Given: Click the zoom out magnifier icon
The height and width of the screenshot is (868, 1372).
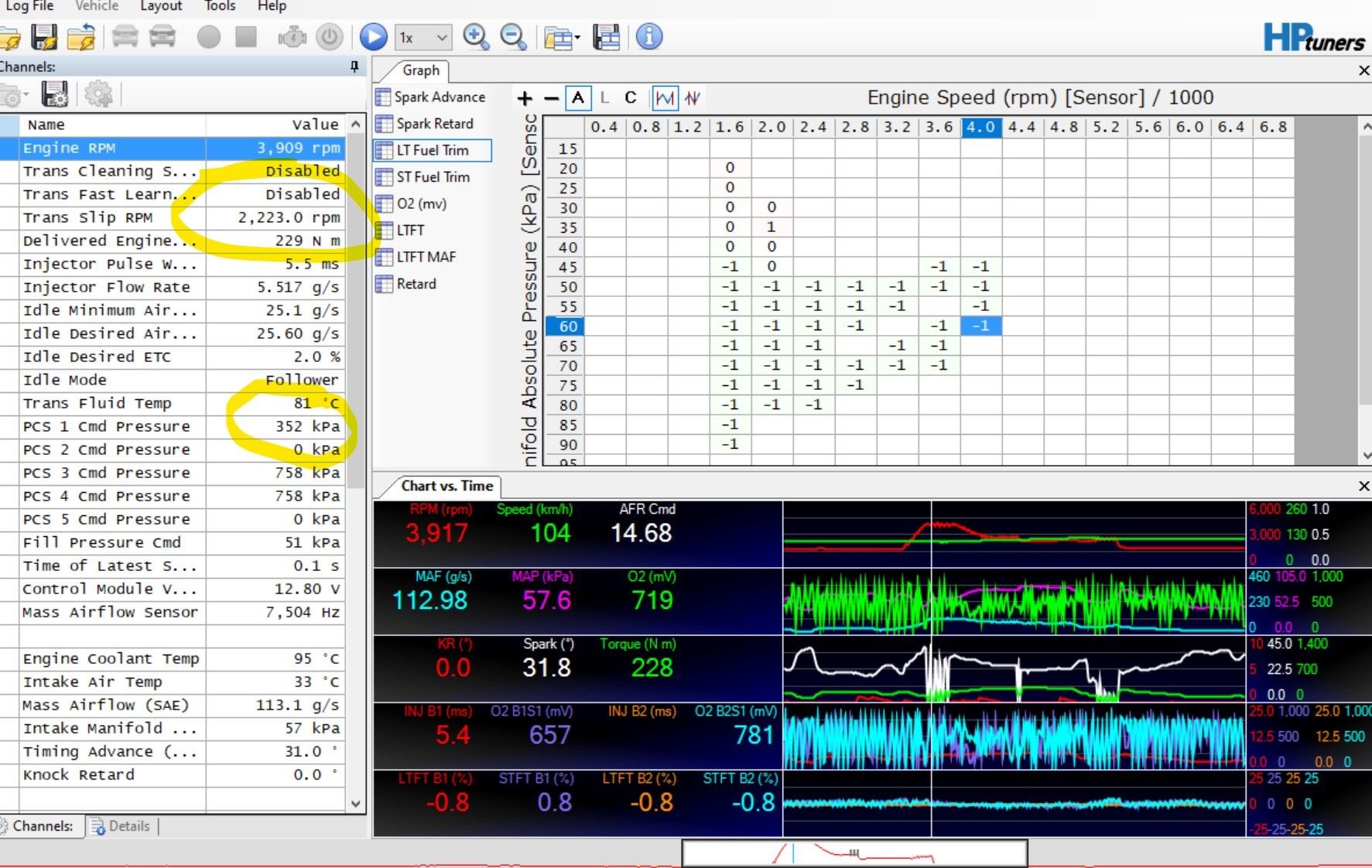Looking at the screenshot, I should (x=514, y=36).
